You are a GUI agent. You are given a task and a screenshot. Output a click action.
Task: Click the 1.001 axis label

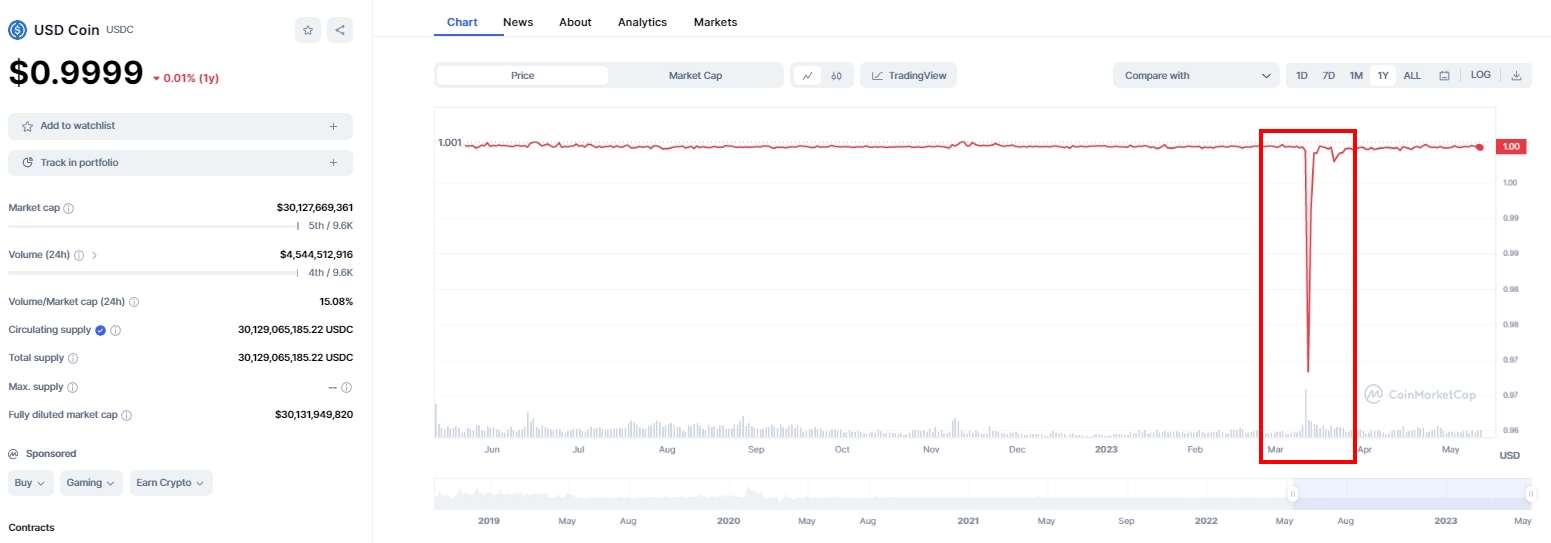(450, 142)
